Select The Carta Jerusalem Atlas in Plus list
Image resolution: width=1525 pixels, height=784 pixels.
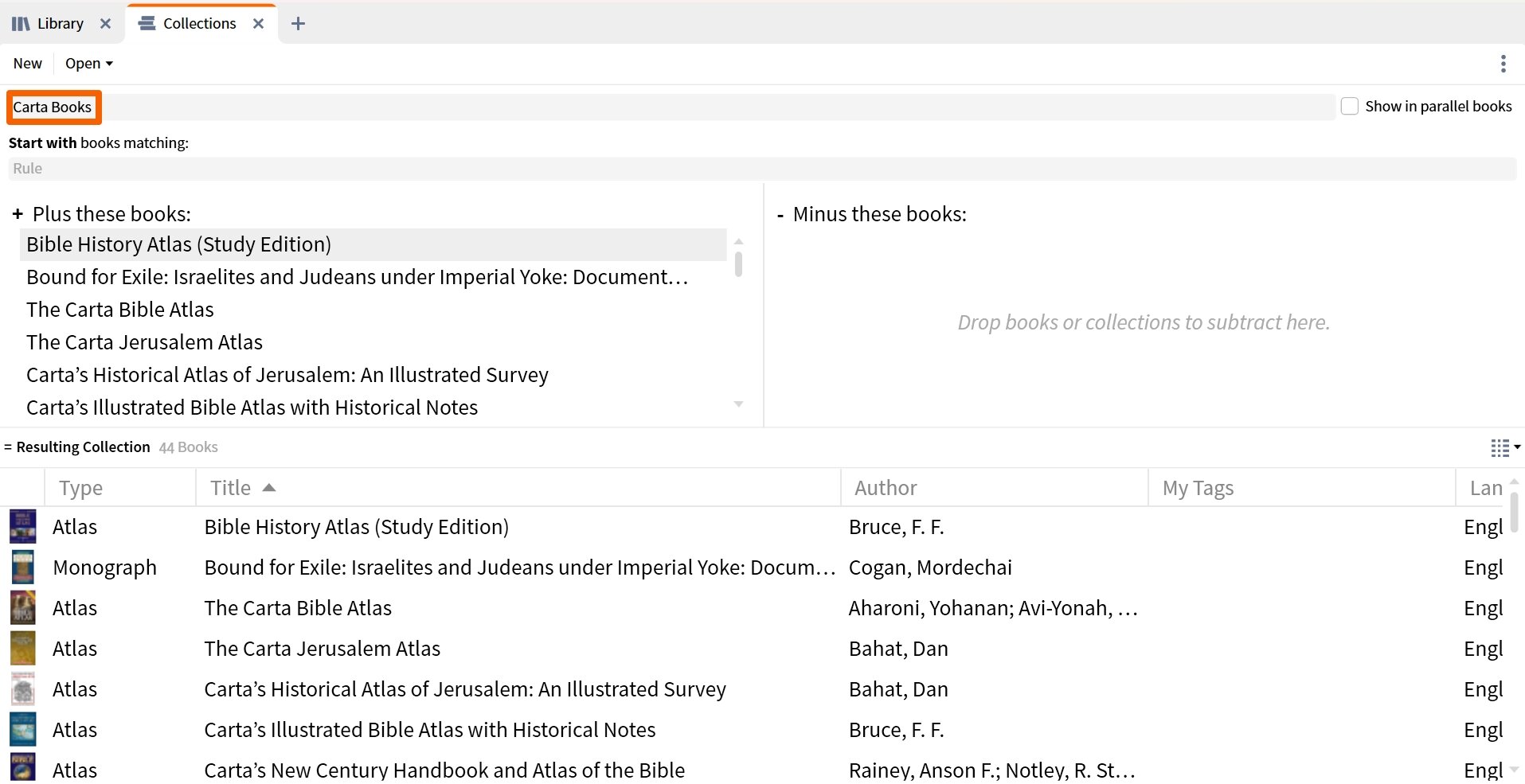pos(373,342)
